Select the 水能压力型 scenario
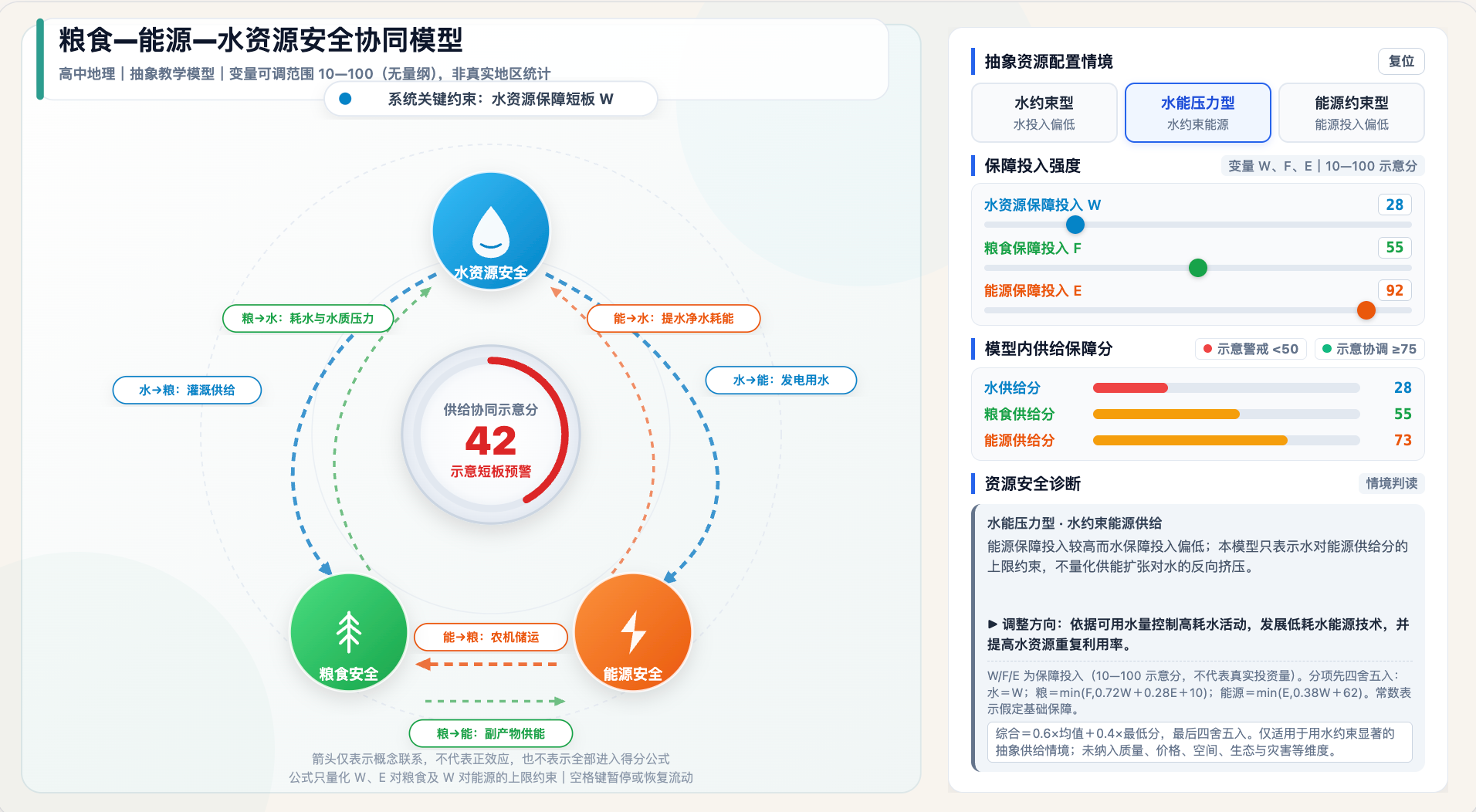This screenshot has width=1476, height=812. pos(1197,113)
